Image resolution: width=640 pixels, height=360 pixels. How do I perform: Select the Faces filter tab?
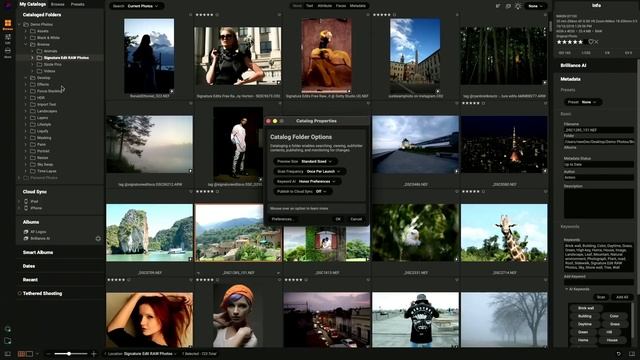[x=341, y=6]
